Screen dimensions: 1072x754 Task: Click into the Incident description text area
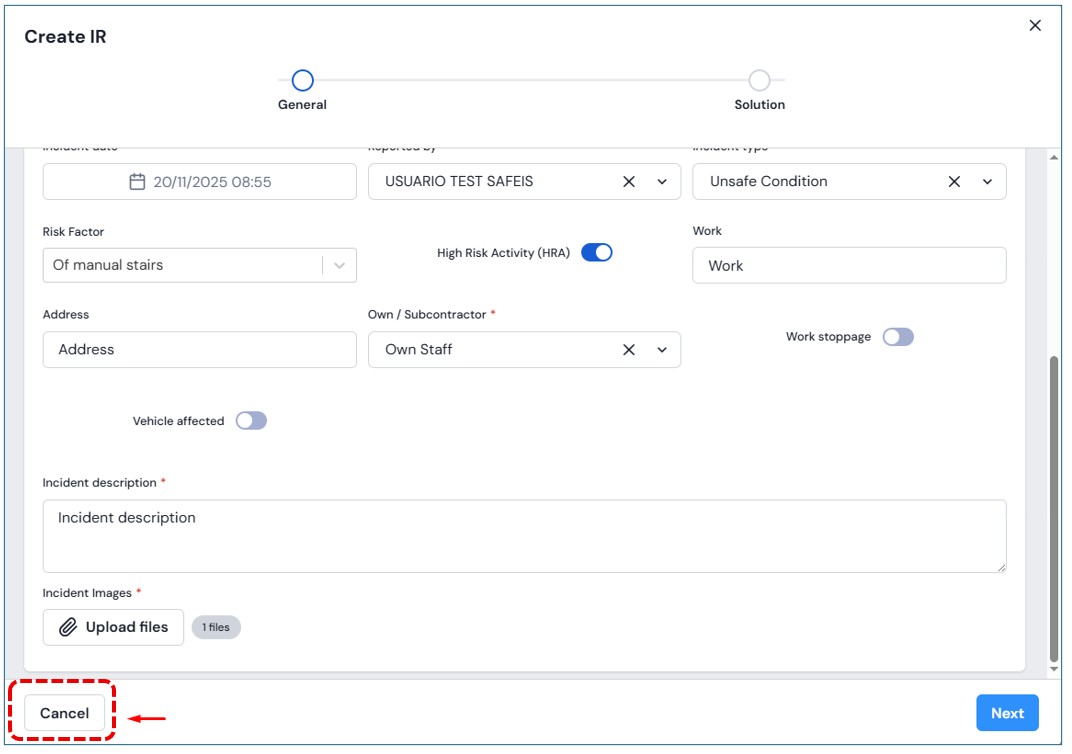(x=524, y=536)
